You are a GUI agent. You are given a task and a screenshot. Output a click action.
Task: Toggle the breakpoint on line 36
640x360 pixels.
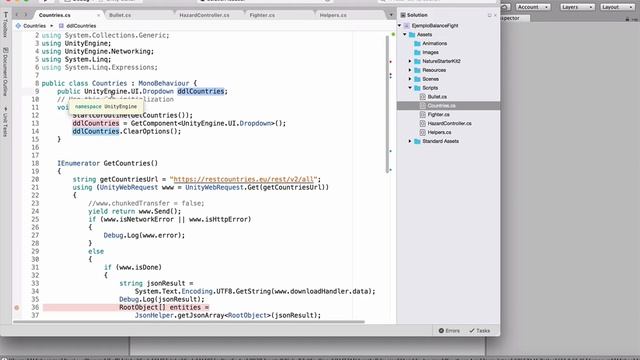[17, 307]
